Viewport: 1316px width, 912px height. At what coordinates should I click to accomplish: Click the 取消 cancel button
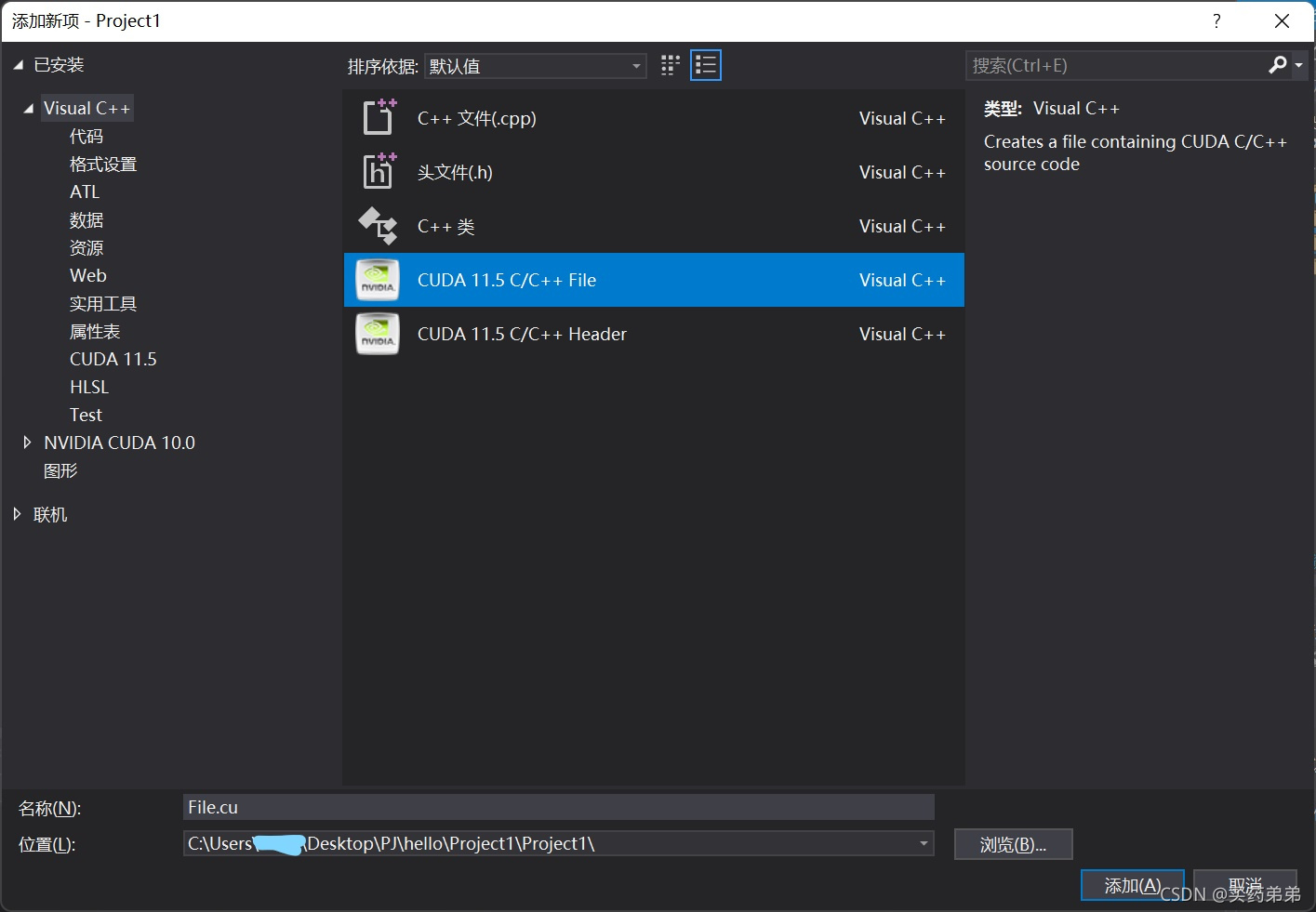tap(1244, 886)
